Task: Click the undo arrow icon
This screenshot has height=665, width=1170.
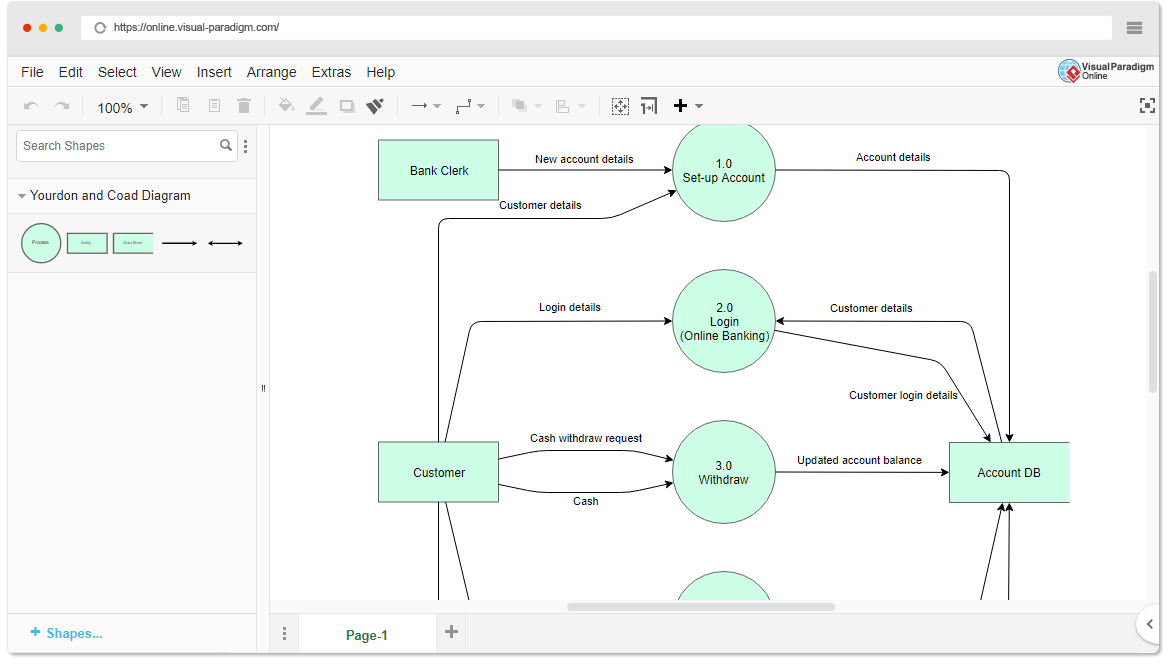Action: point(31,105)
